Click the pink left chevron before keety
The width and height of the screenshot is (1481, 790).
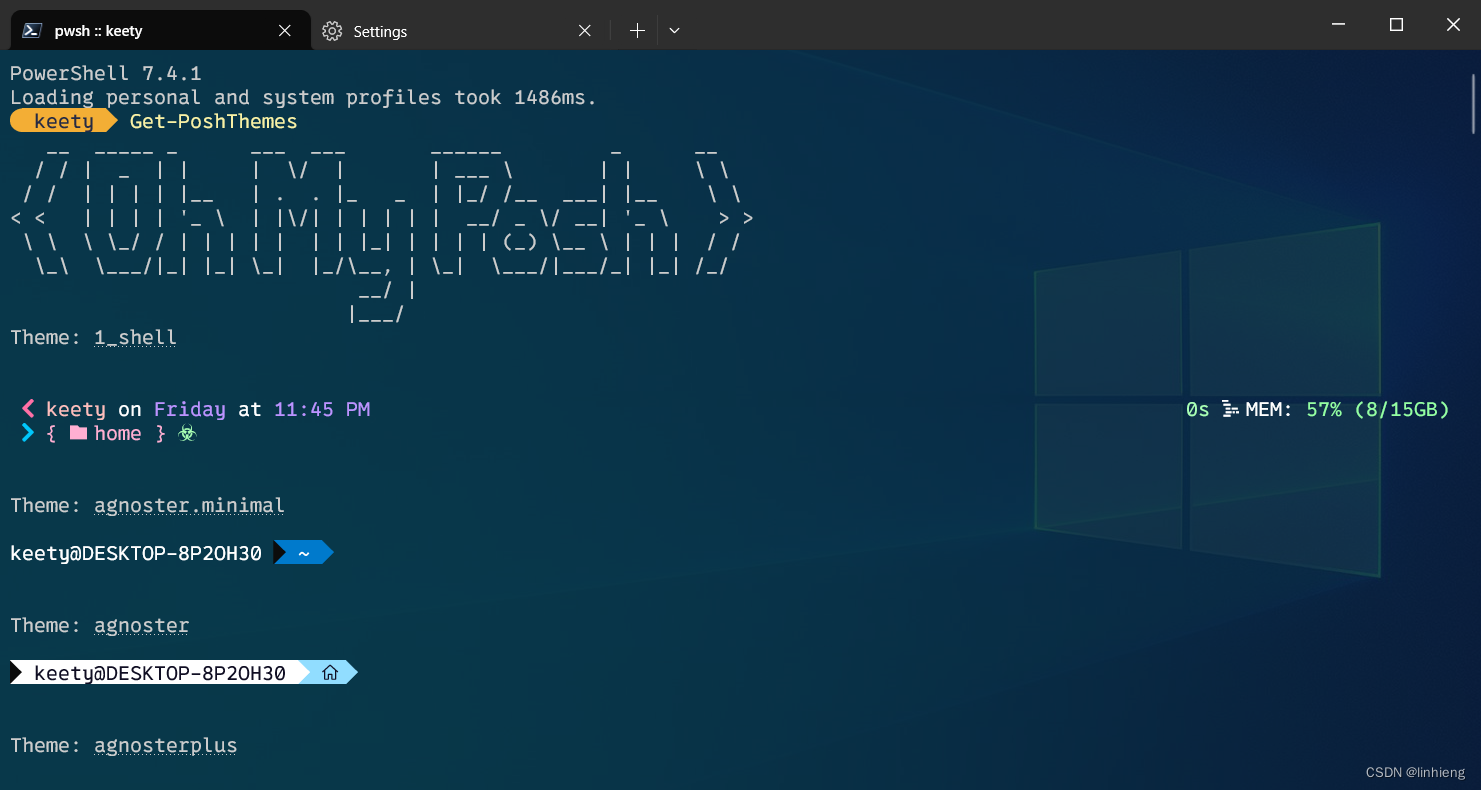point(28,409)
